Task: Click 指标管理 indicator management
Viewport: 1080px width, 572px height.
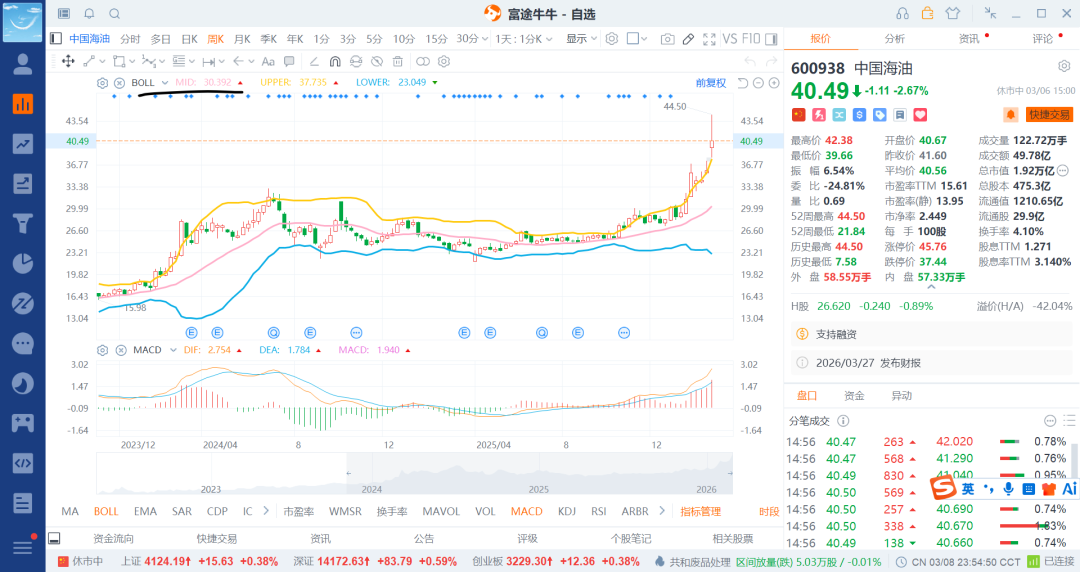Action: click(x=700, y=511)
